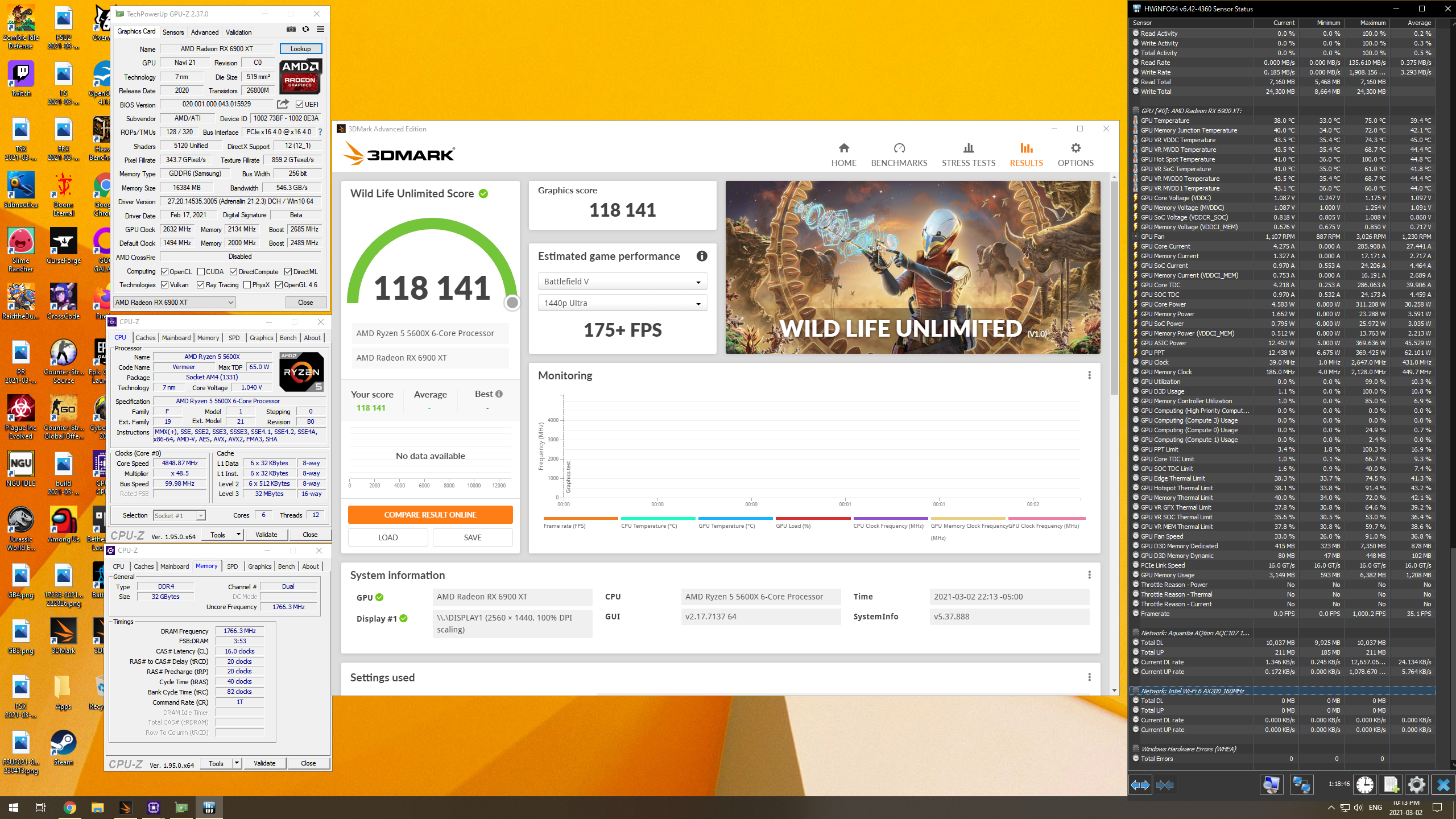Toggle the DirectML checkbox

(x=288, y=272)
